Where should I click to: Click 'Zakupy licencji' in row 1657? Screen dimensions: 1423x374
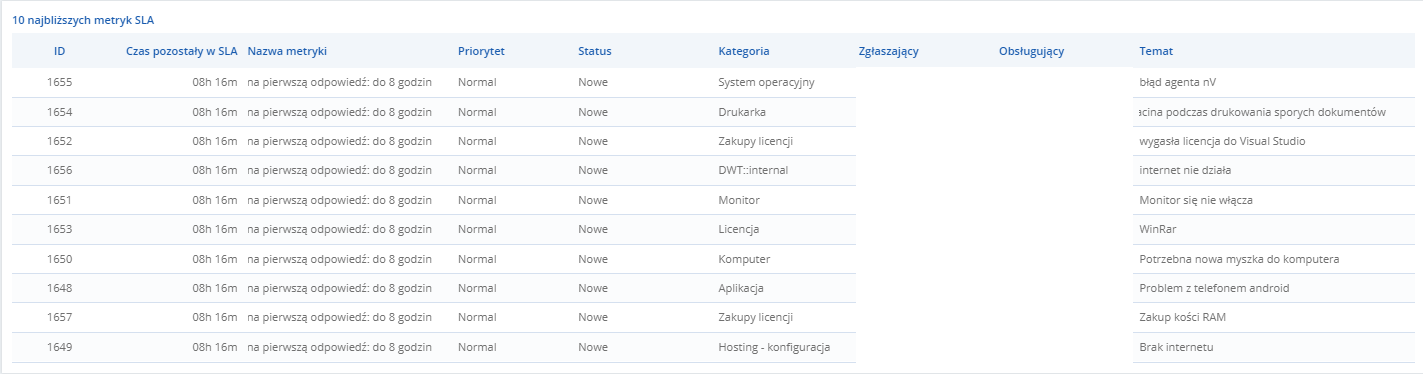(x=756, y=317)
